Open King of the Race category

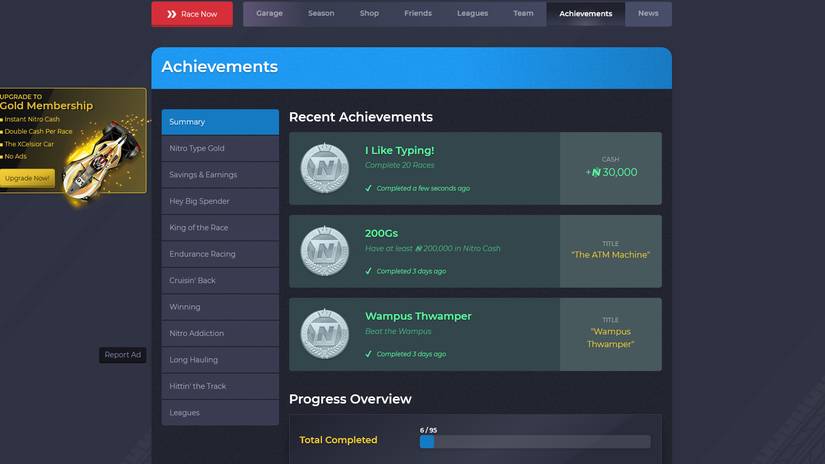[220, 227]
